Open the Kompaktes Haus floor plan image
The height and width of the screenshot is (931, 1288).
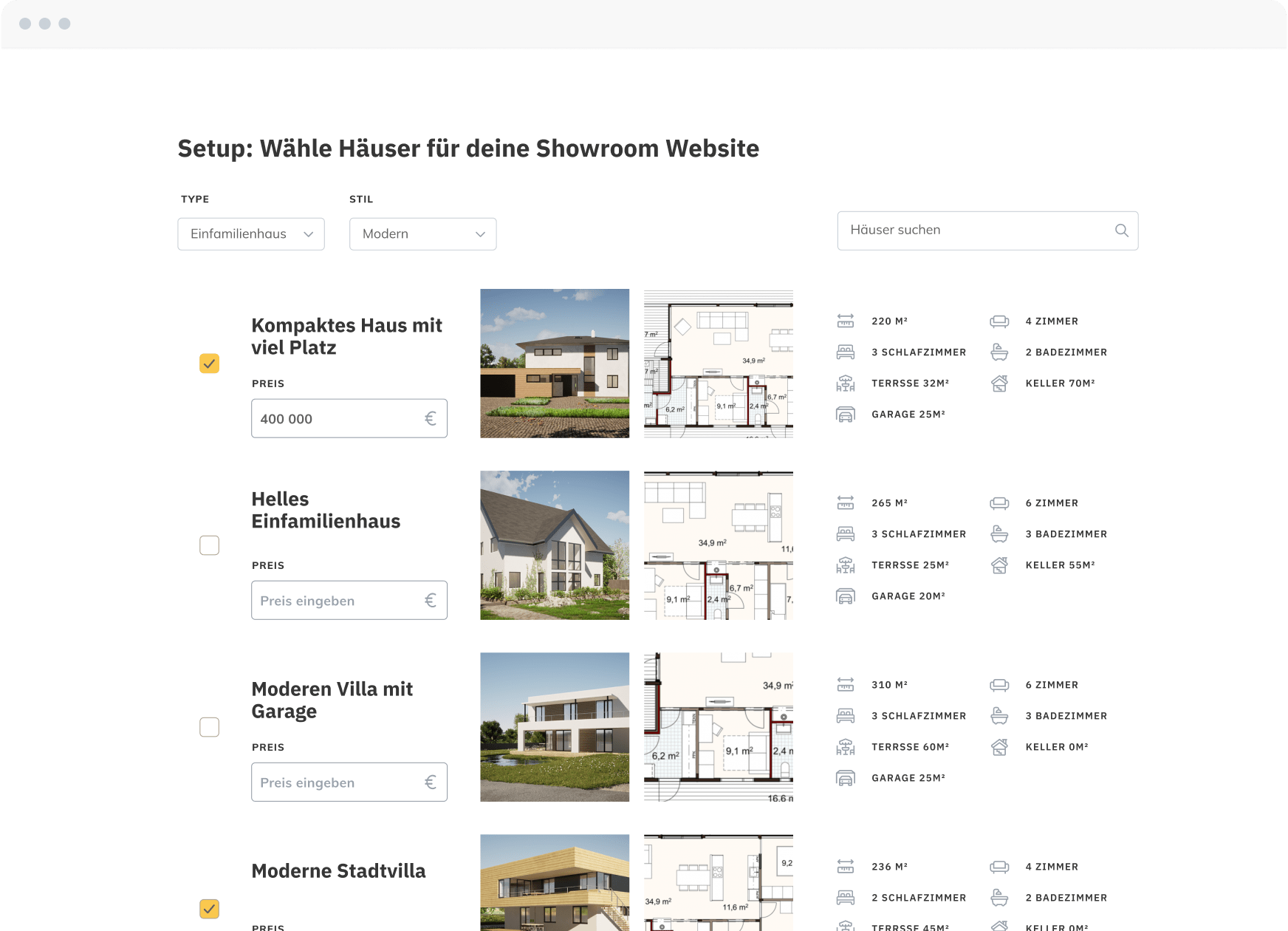point(719,364)
